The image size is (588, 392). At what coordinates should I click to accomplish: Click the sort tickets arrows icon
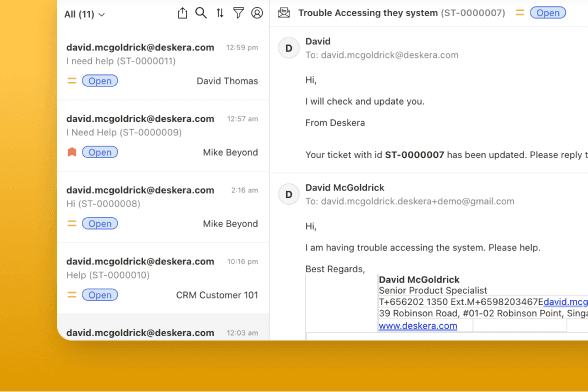(x=220, y=13)
